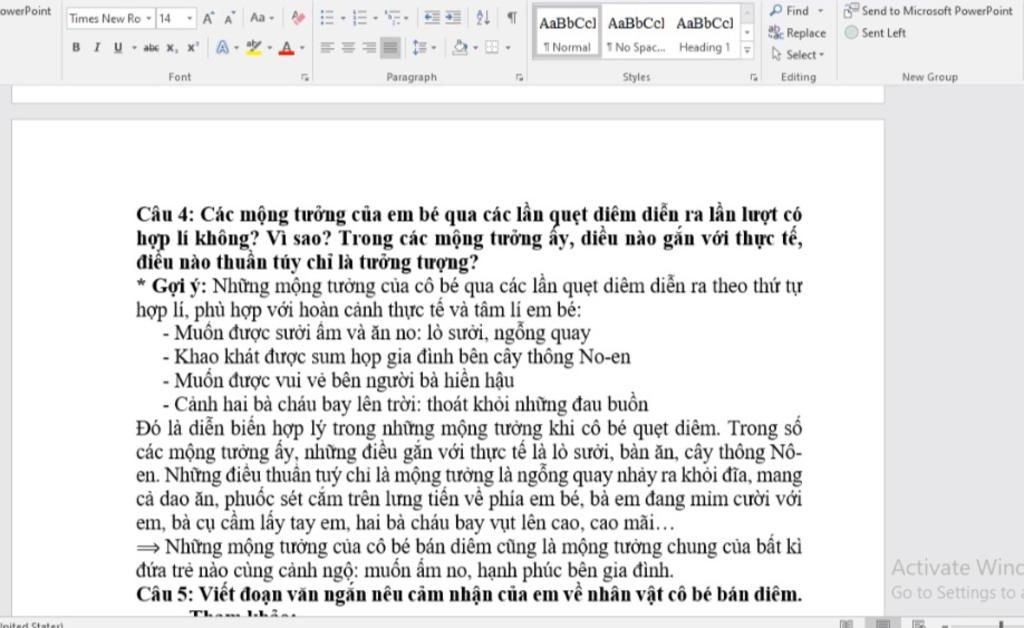Open Font dialog launcher
This screenshot has height=628, width=1024.
[x=304, y=77]
